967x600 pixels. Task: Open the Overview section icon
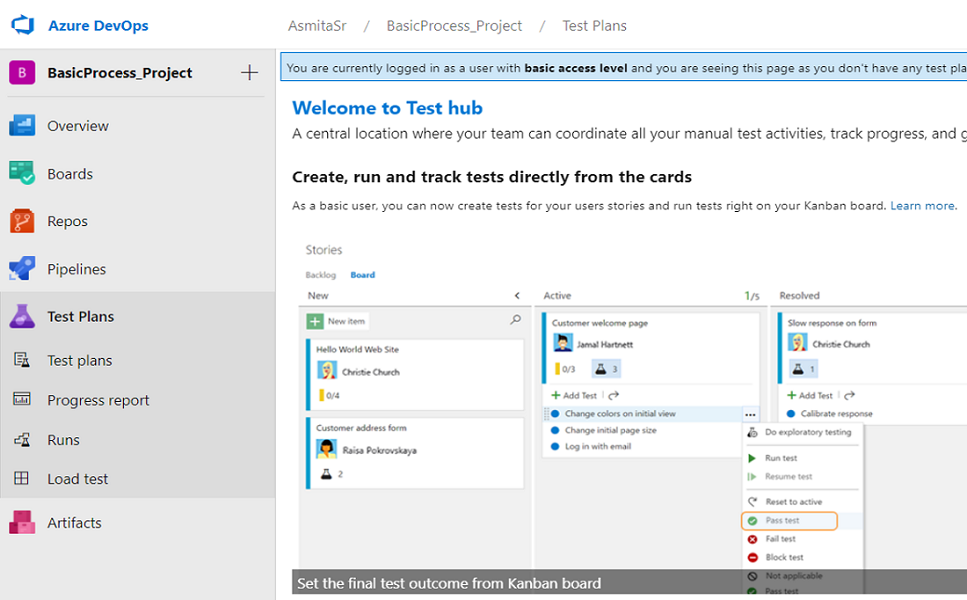(22, 126)
